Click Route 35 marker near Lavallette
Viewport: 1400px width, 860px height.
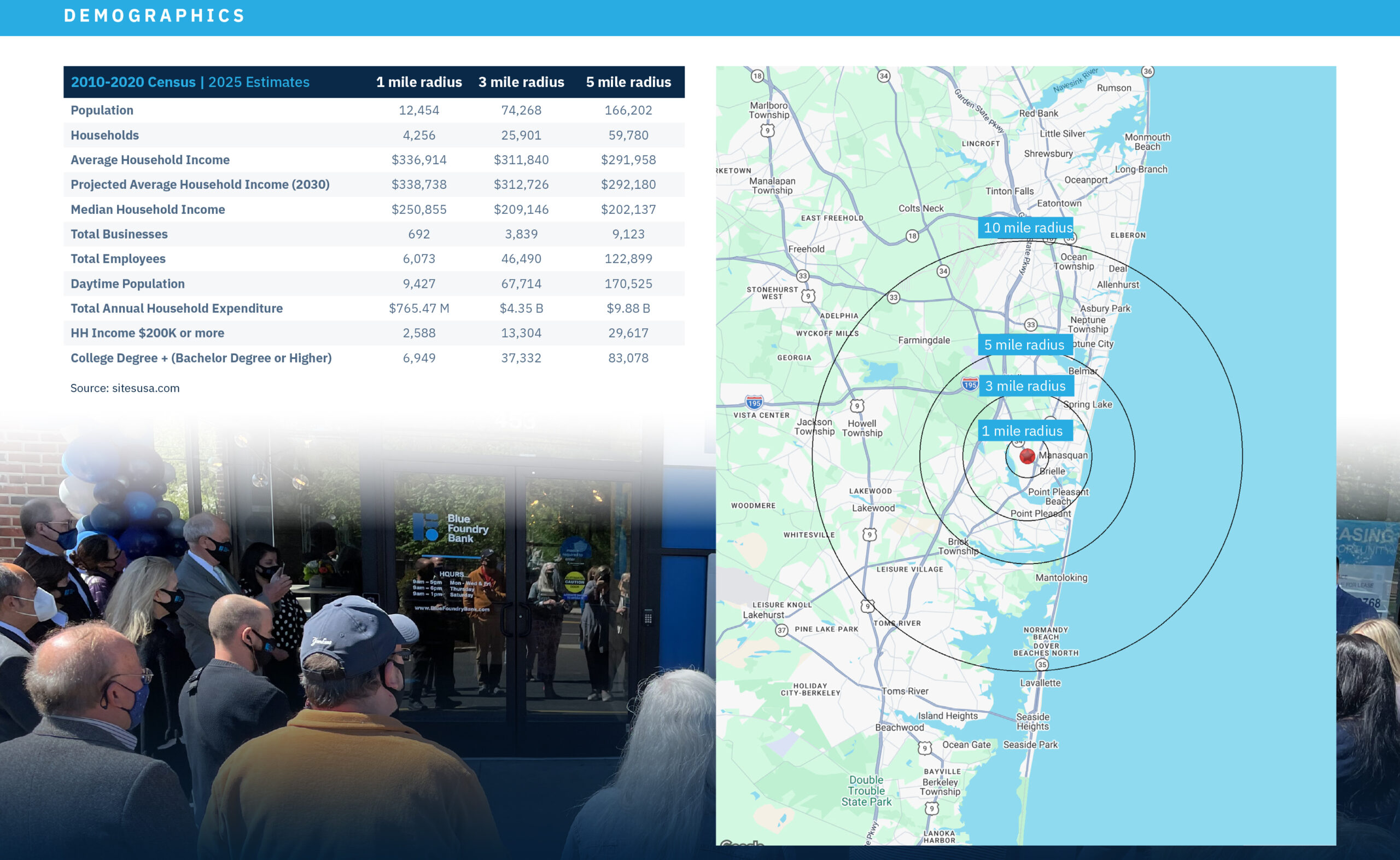tap(1041, 664)
